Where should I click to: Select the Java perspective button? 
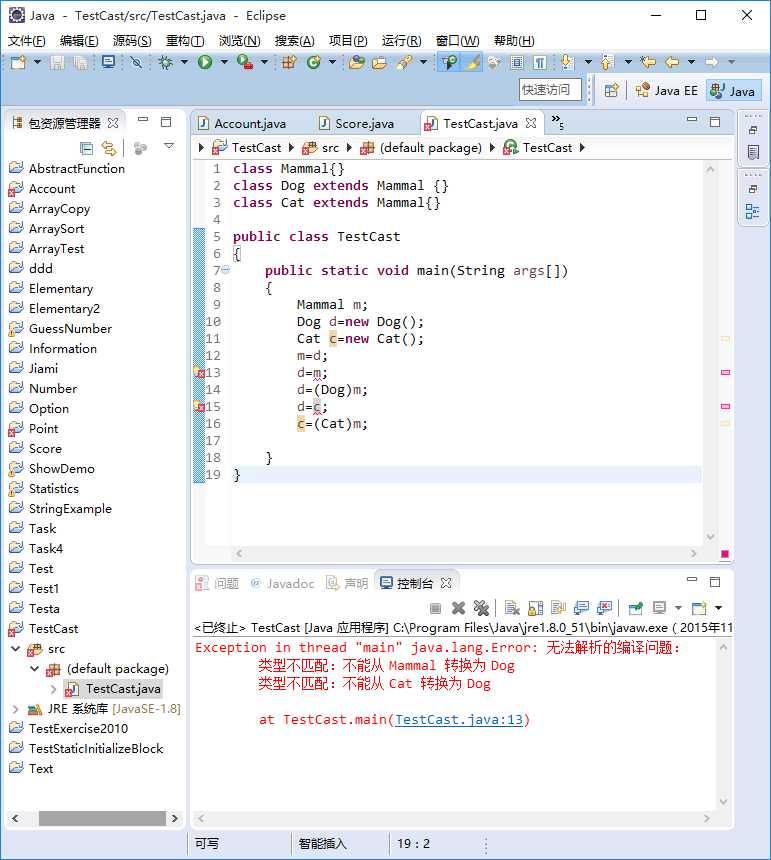[x=733, y=91]
